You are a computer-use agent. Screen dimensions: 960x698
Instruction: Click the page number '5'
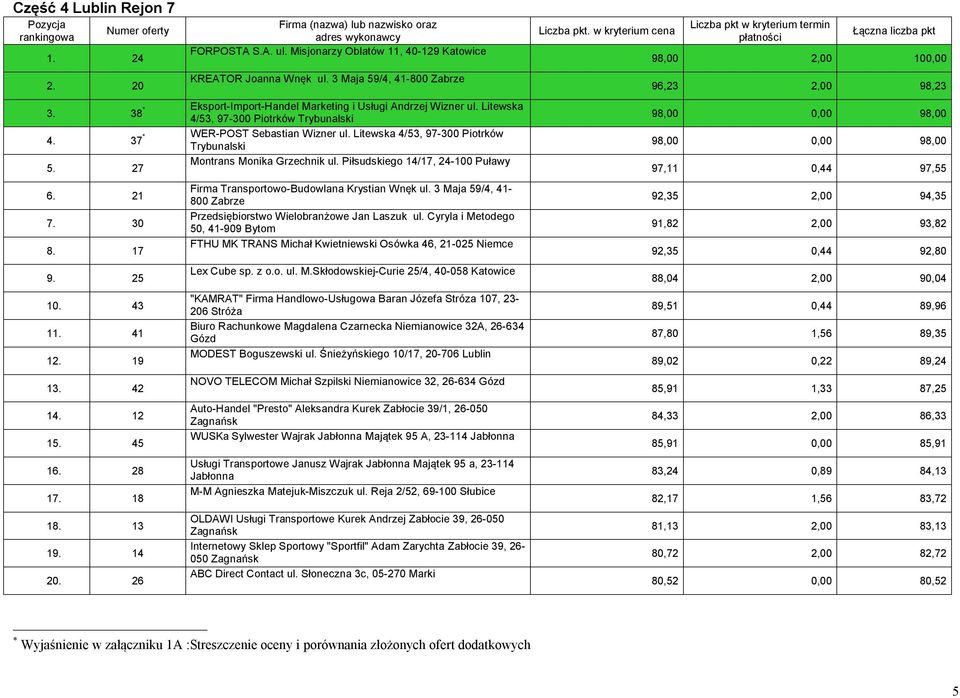pos(955,691)
